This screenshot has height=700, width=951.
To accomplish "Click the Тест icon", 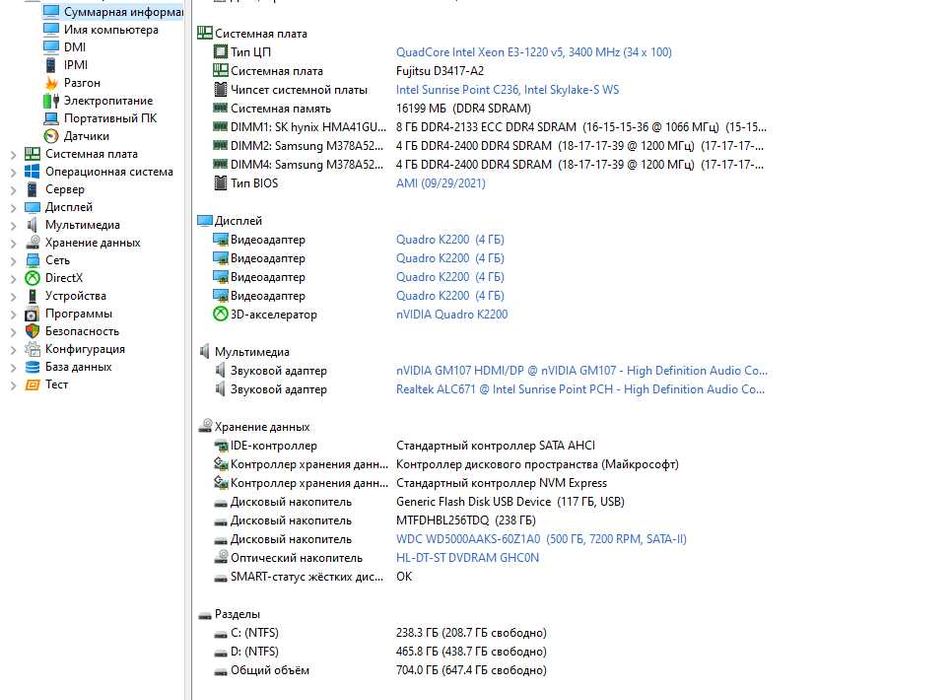I will [32, 385].
